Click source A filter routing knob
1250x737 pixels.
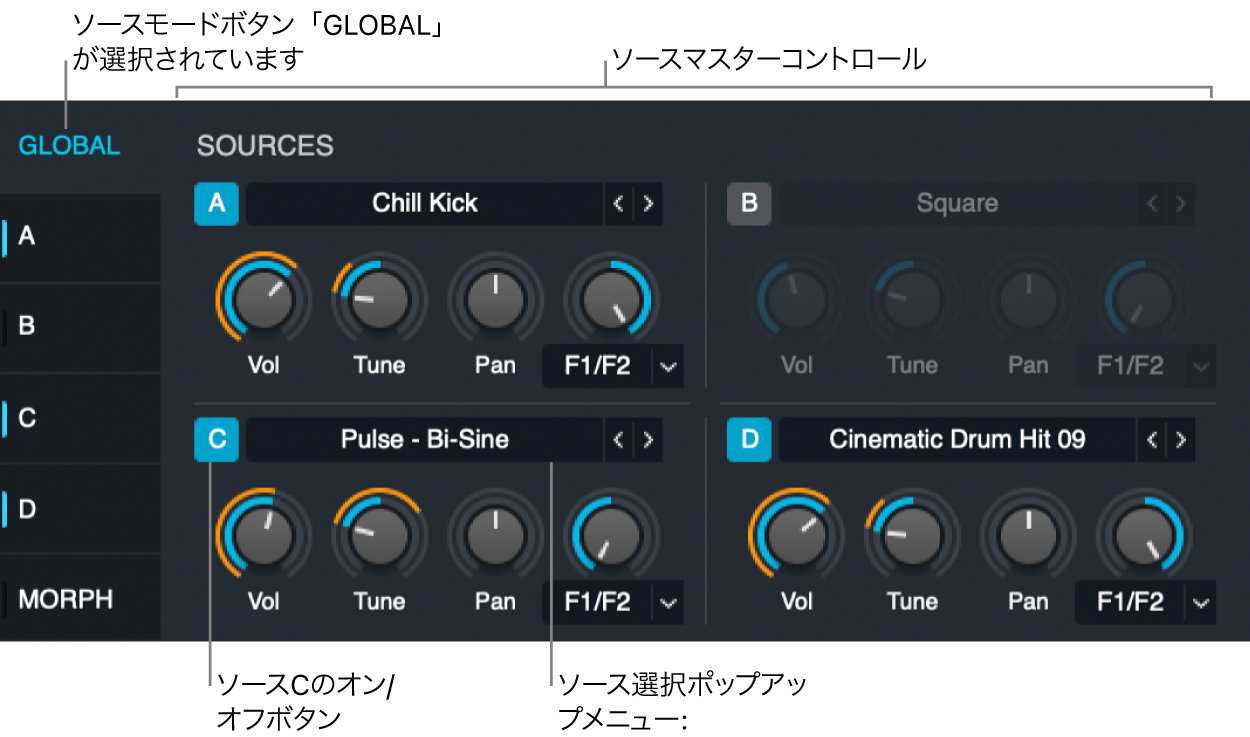tap(611, 298)
